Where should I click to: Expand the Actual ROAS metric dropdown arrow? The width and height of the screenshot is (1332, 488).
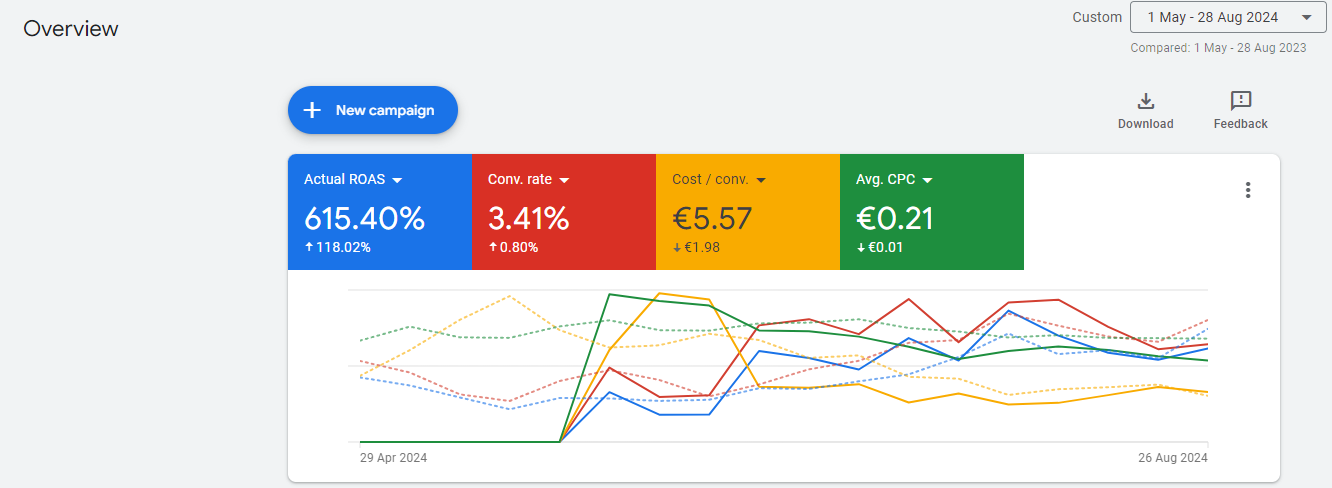397,180
